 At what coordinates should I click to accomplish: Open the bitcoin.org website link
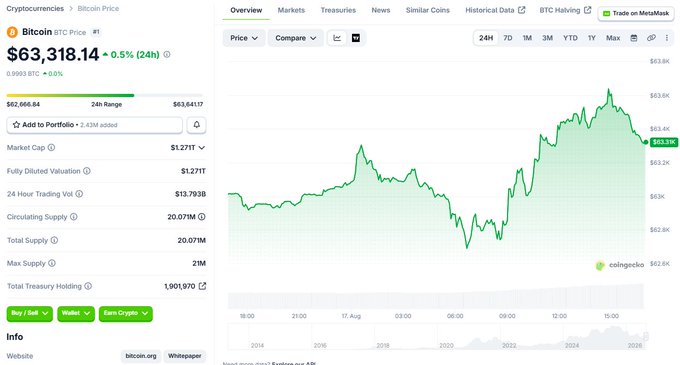tap(141, 356)
